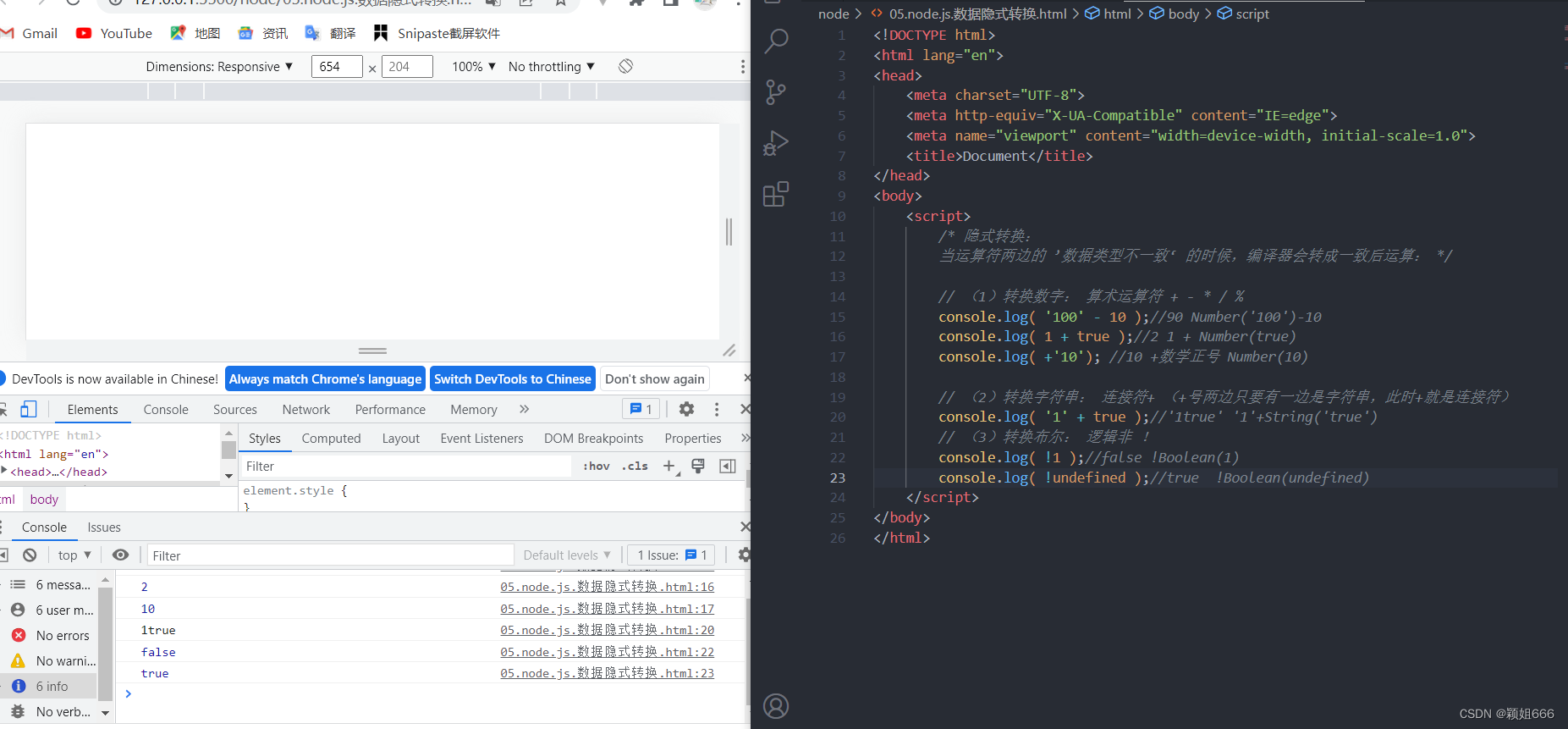Viewport: 1568px width, 729px height.
Task: Open the Default levels dropdown
Action: pyautogui.click(x=567, y=555)
